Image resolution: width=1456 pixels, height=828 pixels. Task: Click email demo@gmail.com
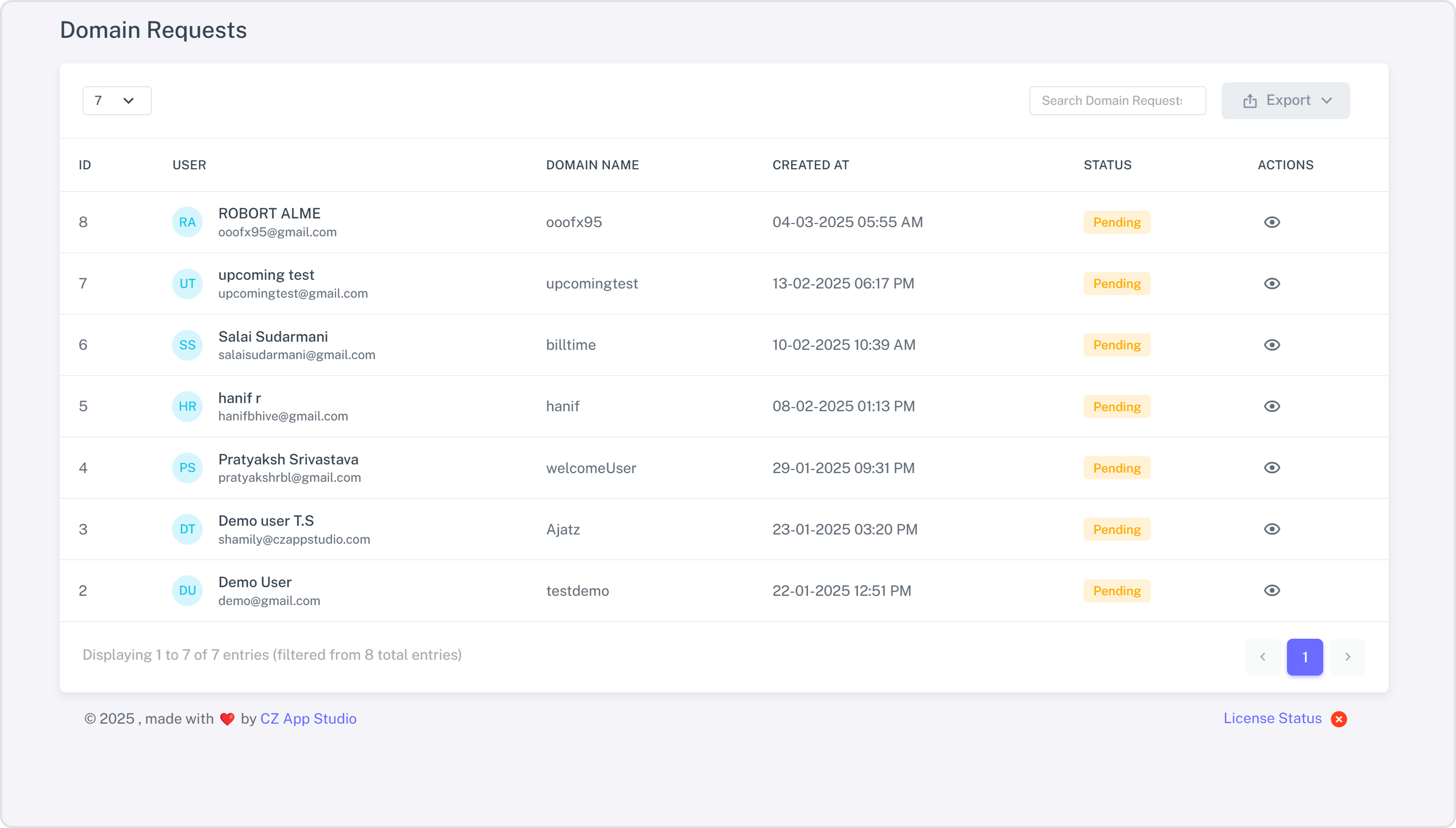tap(269, 601)
